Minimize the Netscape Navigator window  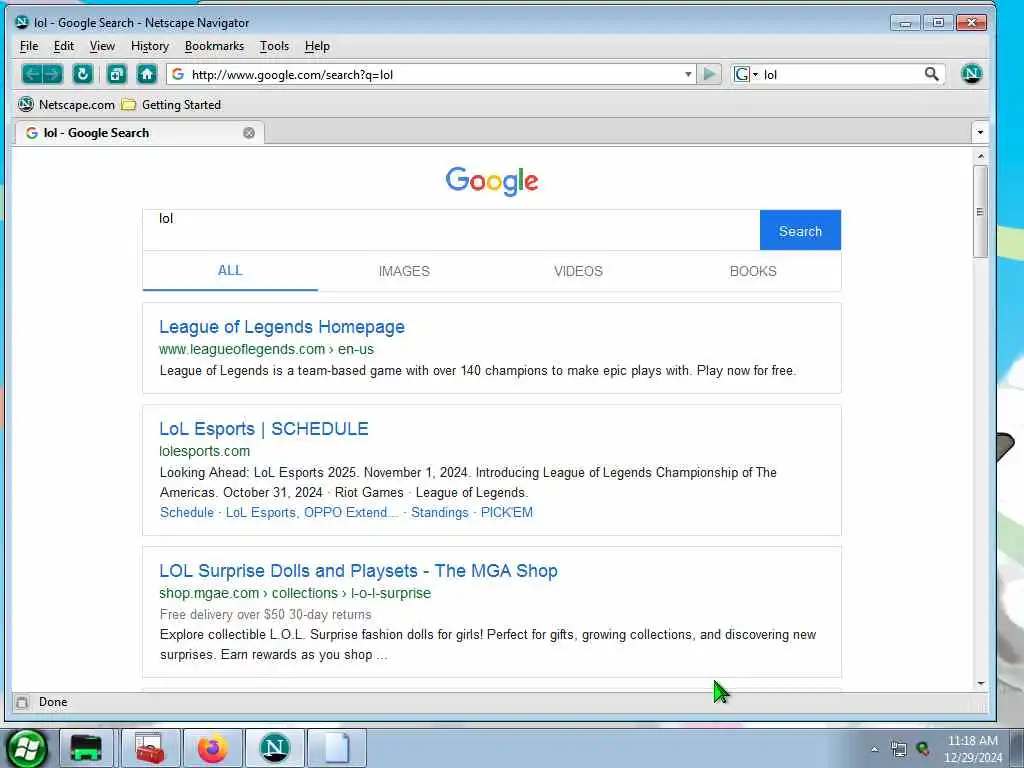904,23
